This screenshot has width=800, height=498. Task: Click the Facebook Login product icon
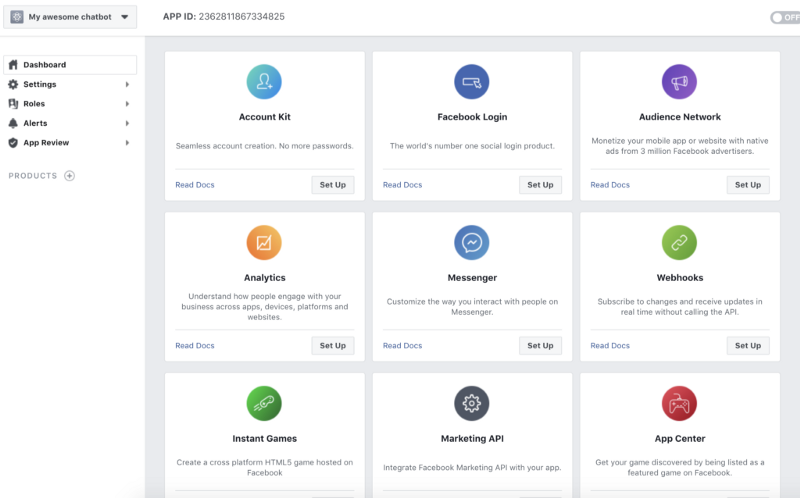pos(472,81)
